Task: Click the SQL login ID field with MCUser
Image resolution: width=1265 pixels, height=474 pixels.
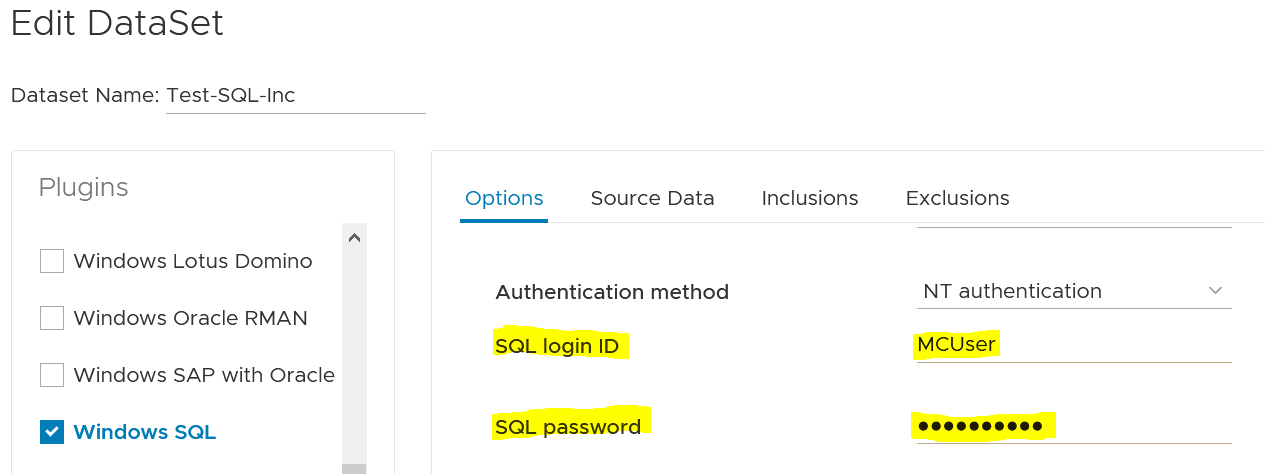Action: tap(1073, 345)
